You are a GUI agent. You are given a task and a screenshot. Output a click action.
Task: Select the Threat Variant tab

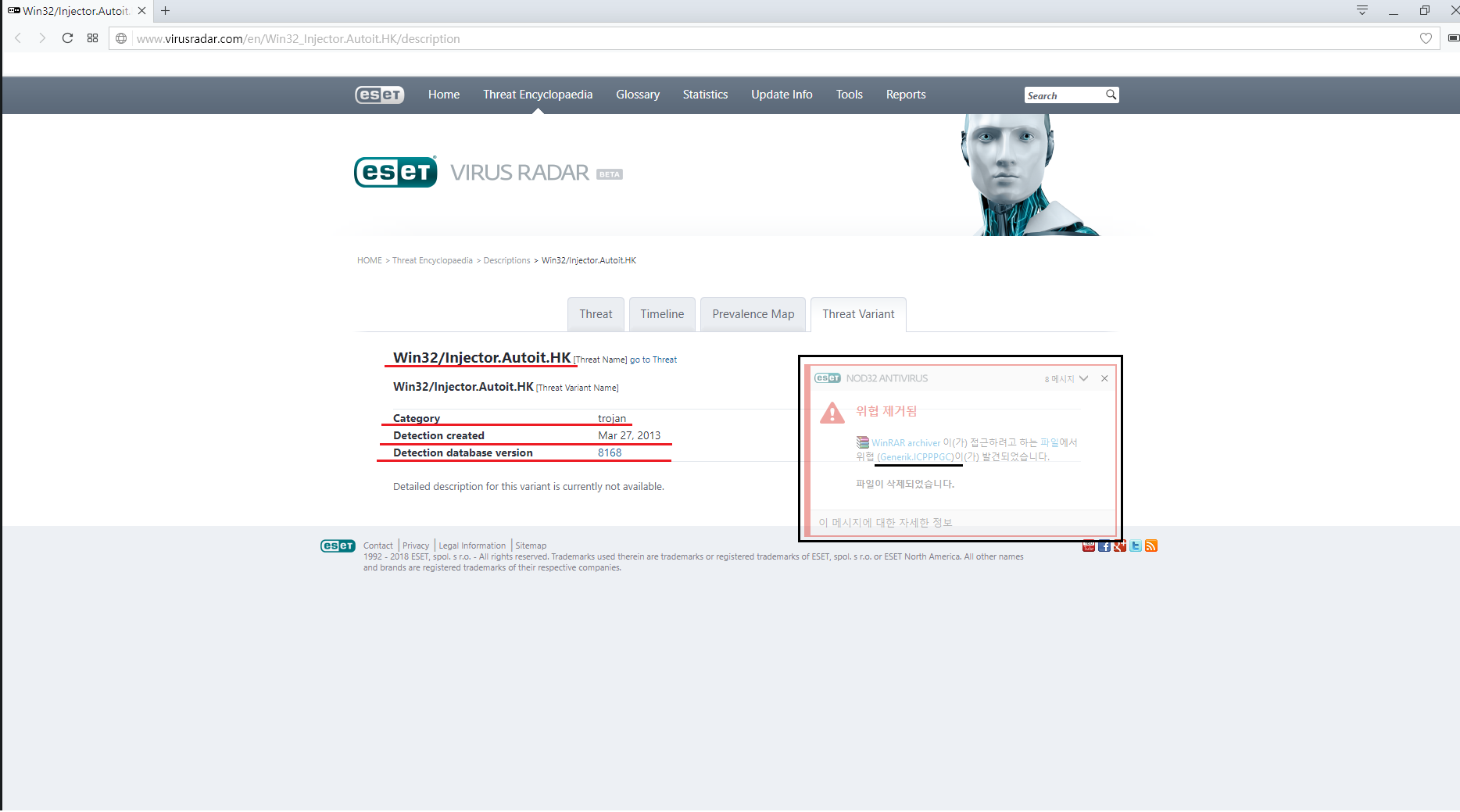858,314
